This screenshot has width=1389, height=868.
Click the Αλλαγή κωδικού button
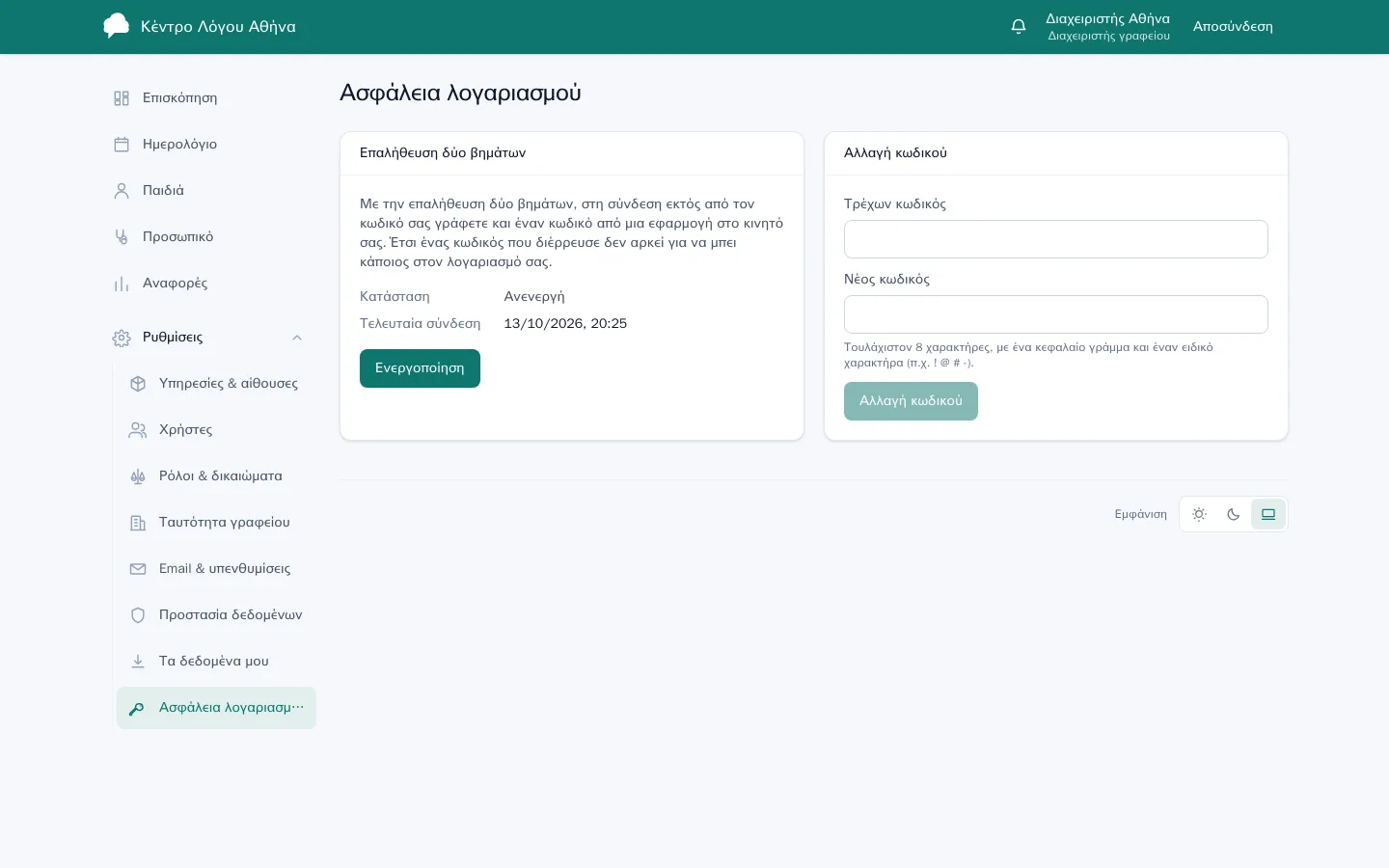911,401
